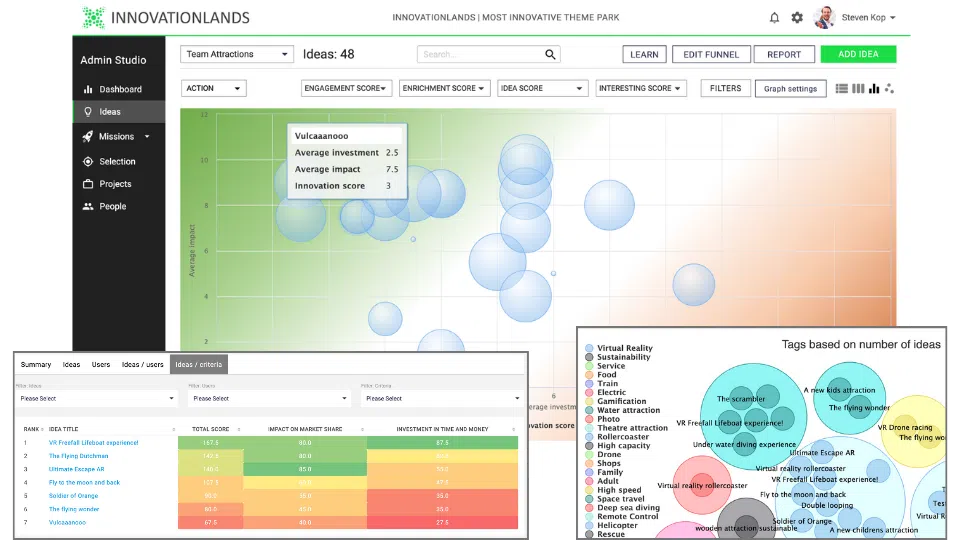The width and height of the screenshot is (960, 540).
Task: Open the notifications bell icon
Action: coord(774,18)
